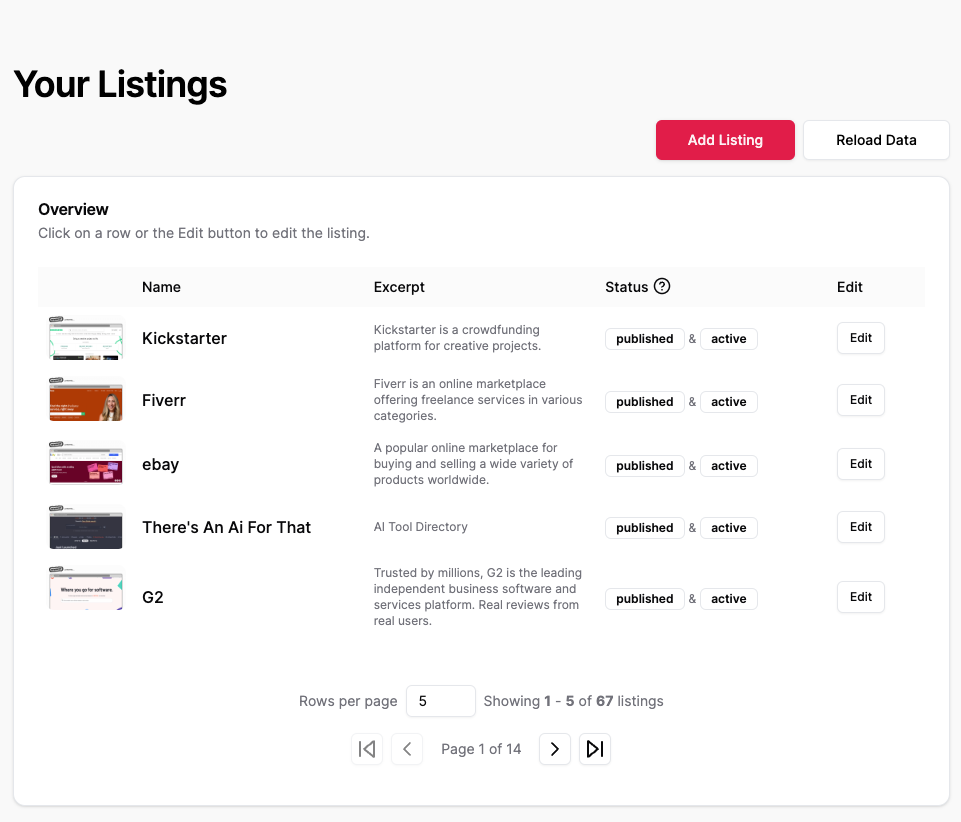Open the Fiverr listing thumbnail
Screen dimensions: 961x822
pyautogui.click(x=86, y=400)
